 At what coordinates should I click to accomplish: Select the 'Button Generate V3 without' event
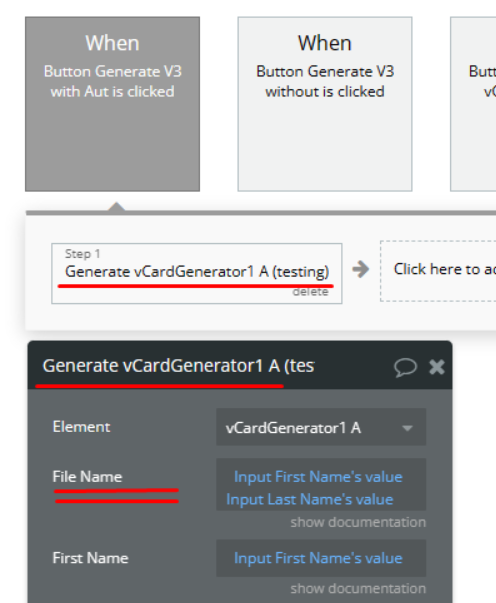point(325,104)
